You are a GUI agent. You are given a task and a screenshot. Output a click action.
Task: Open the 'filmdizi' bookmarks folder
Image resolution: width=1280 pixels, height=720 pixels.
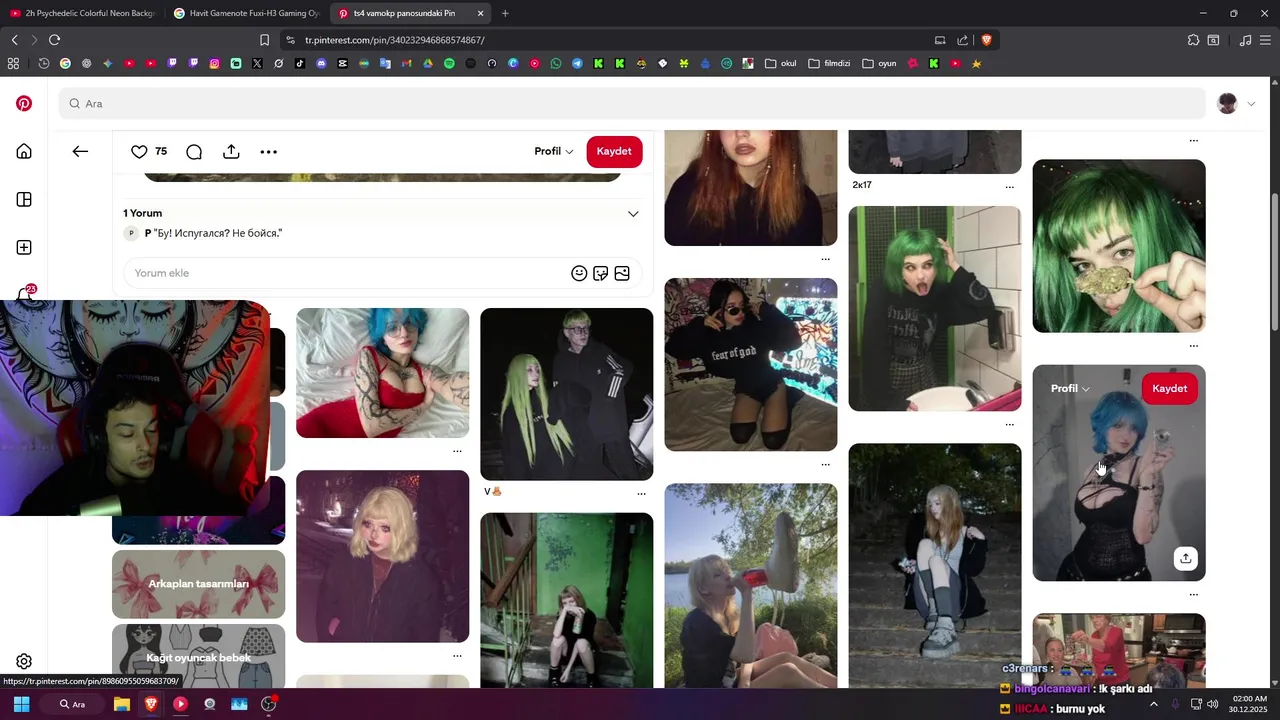[829, 63]
